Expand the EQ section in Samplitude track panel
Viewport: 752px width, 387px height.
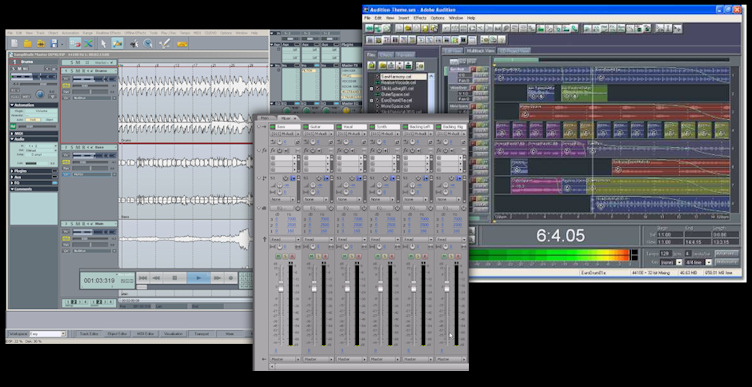click(x=12, y=183)
